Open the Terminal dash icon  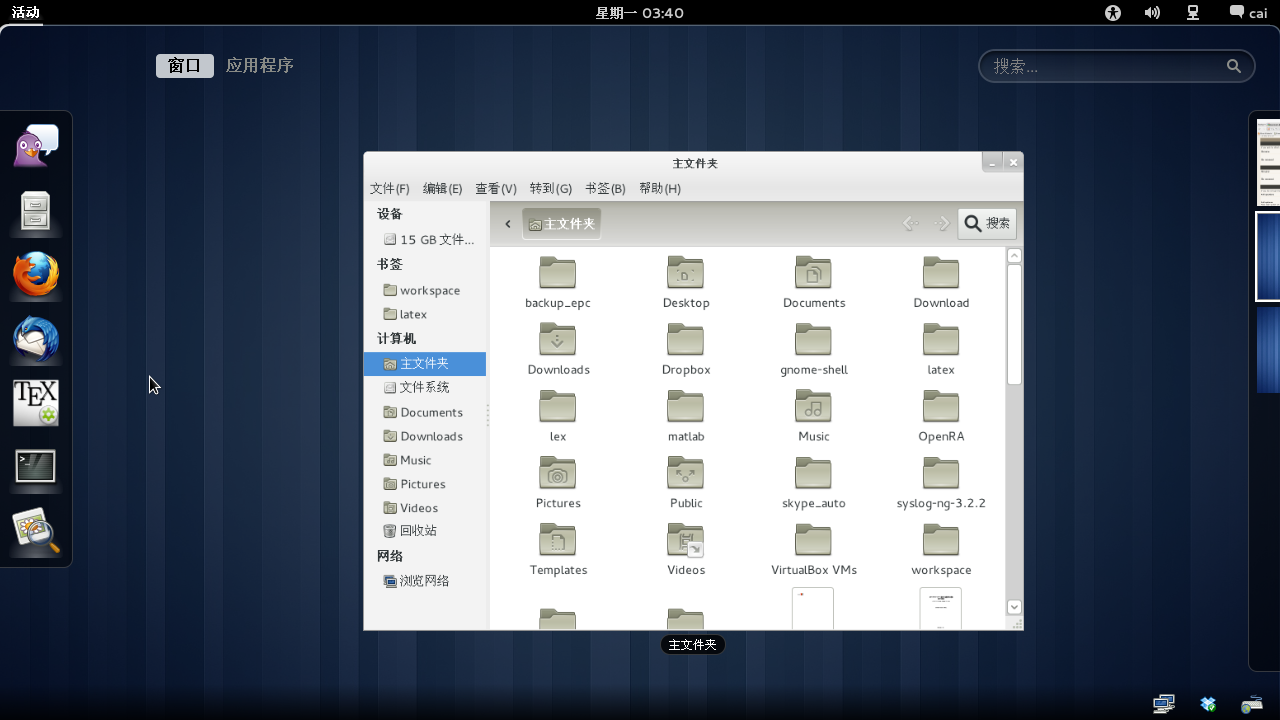point(36,467)
